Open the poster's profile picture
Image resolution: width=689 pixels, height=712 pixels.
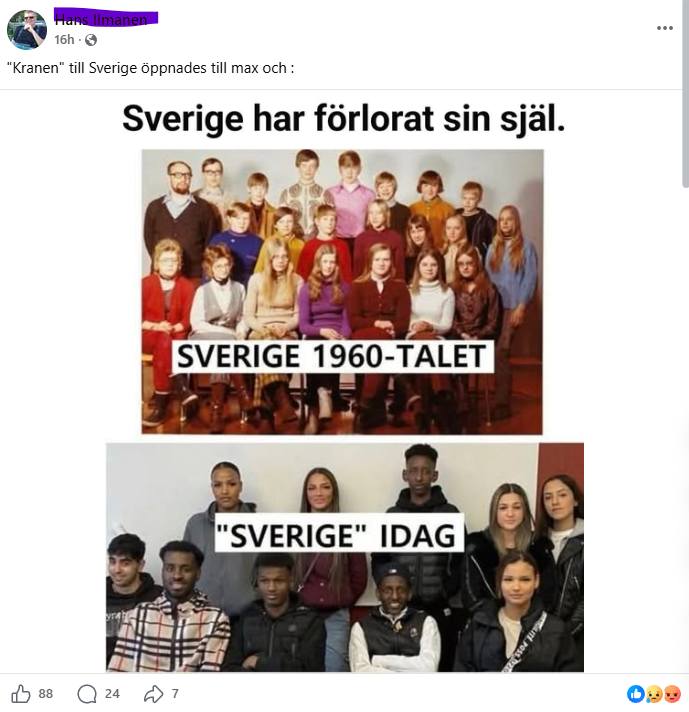coord(27,30)
